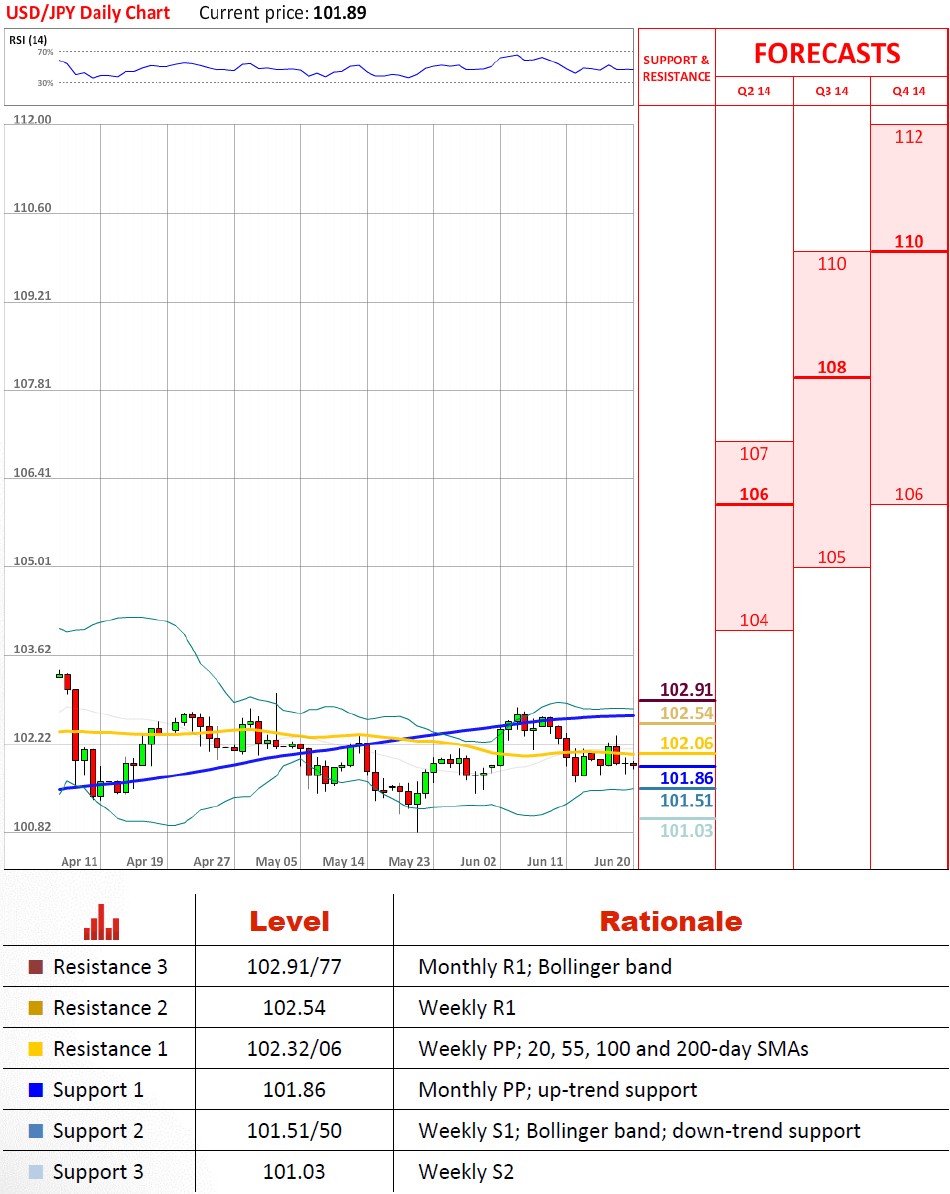Click the May 05 date label on chart axis
Viewport: 950px width, 1194px height.
coord(276,862)
